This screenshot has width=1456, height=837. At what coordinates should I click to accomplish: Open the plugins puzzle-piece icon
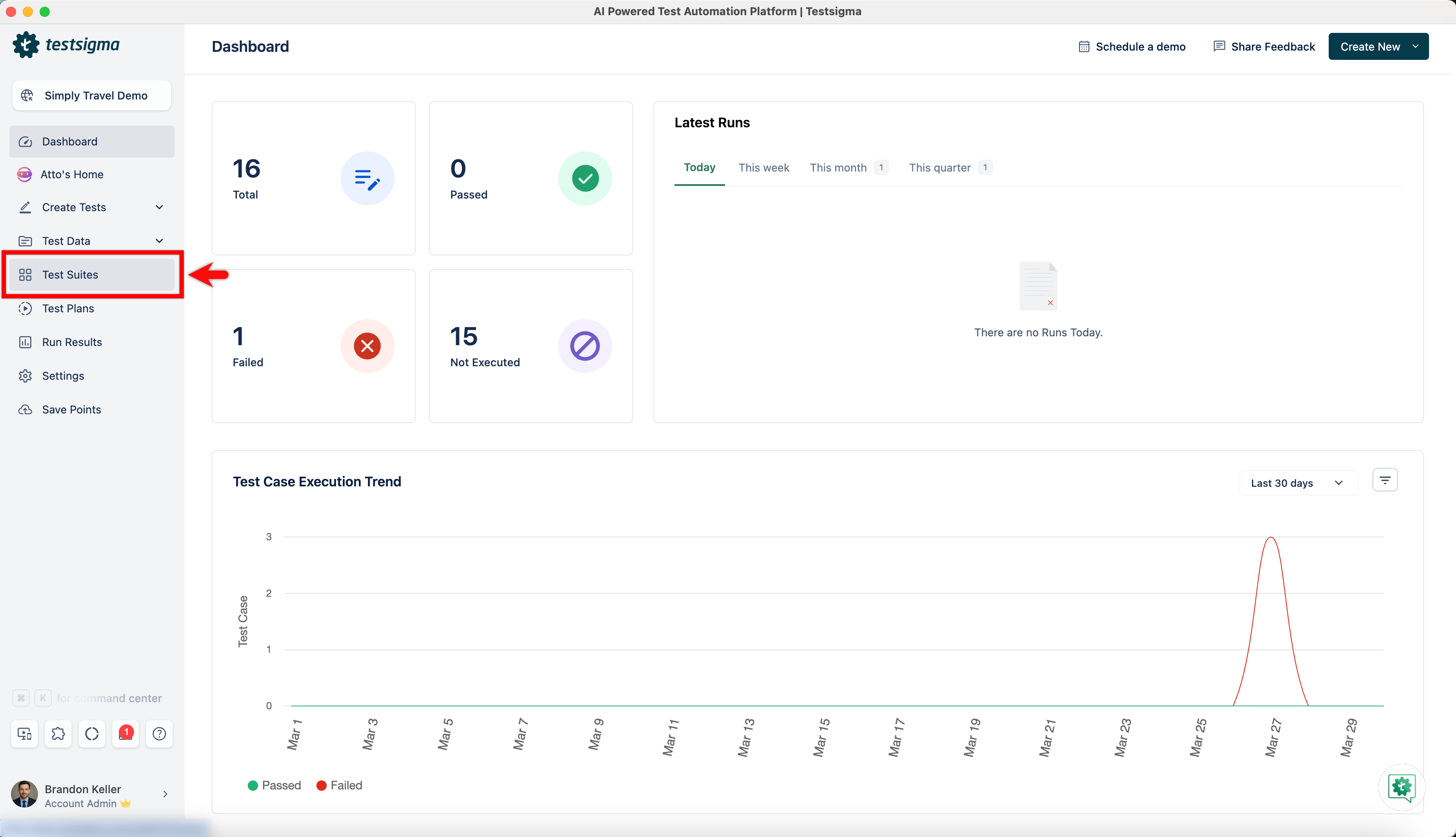coord(58,733)
